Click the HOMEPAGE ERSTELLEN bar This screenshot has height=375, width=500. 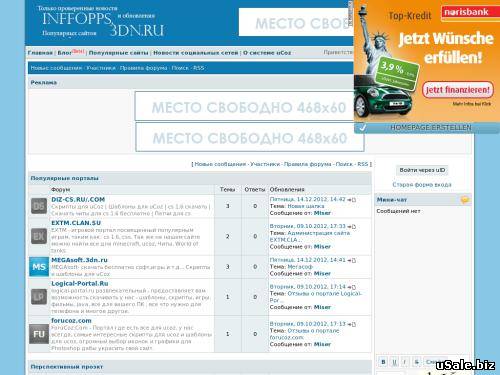point(427,128)
